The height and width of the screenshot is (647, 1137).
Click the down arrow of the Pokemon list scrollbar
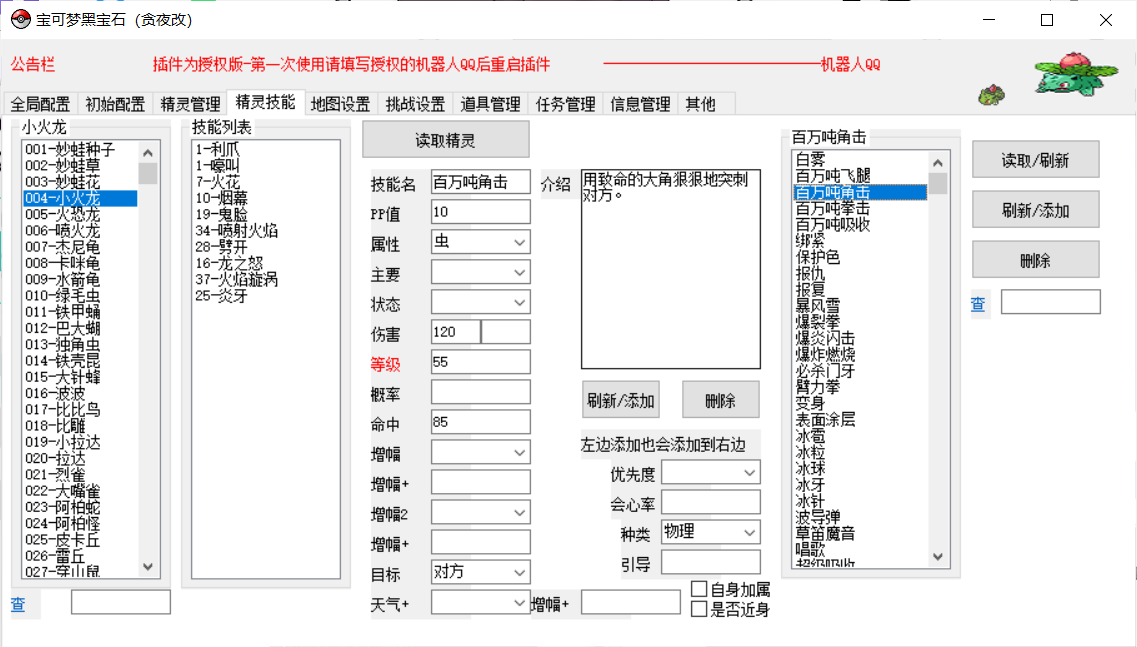pos(148,567)
